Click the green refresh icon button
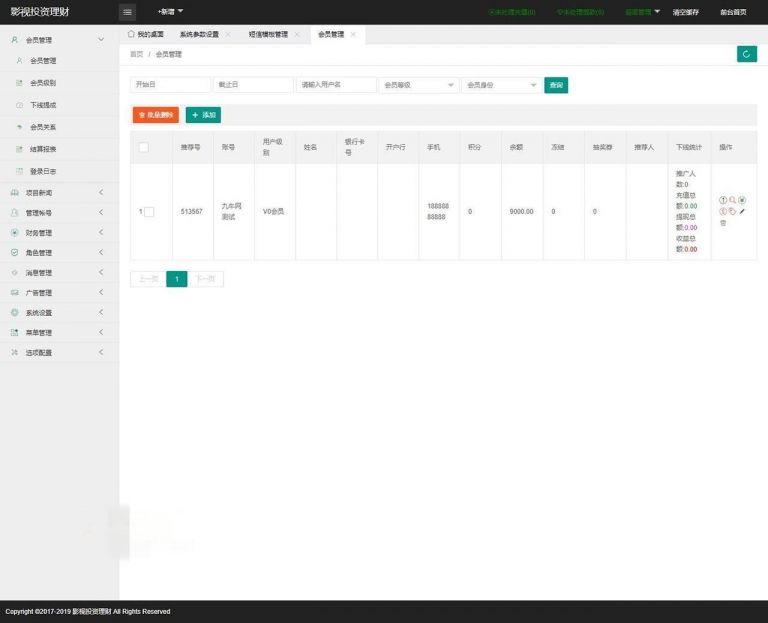 746,54
